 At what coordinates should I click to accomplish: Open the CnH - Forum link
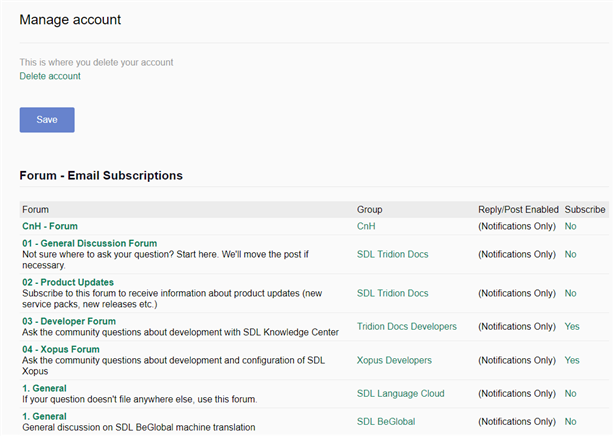click(x=64, y=227)
